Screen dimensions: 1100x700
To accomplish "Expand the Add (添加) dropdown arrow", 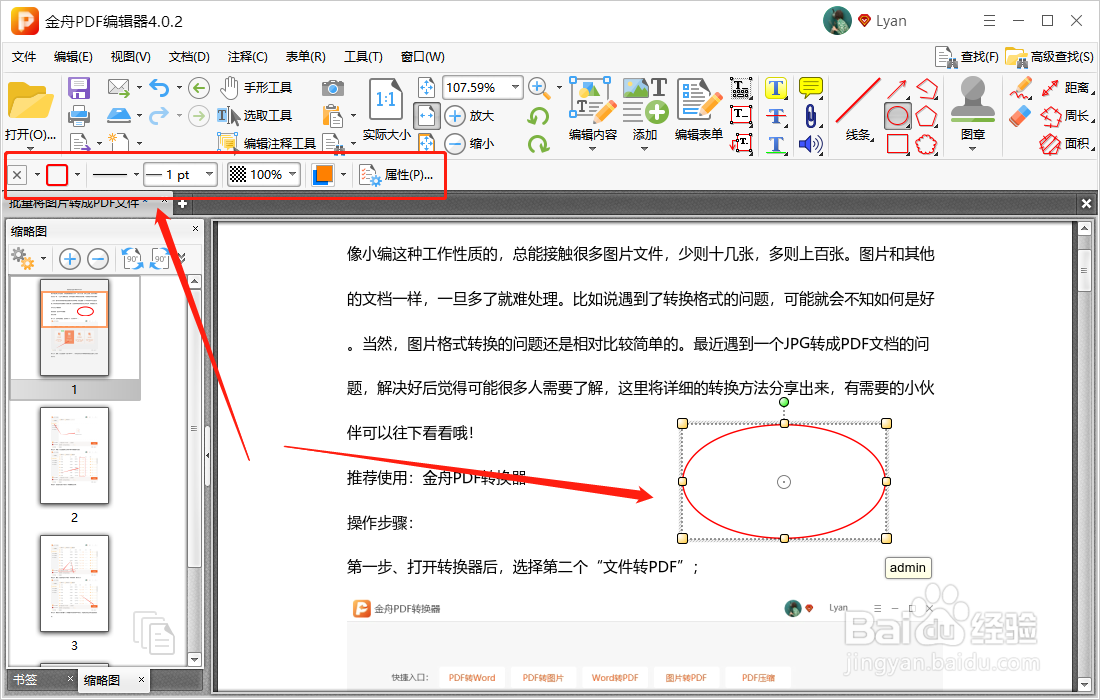I will [x=644, y=148].
